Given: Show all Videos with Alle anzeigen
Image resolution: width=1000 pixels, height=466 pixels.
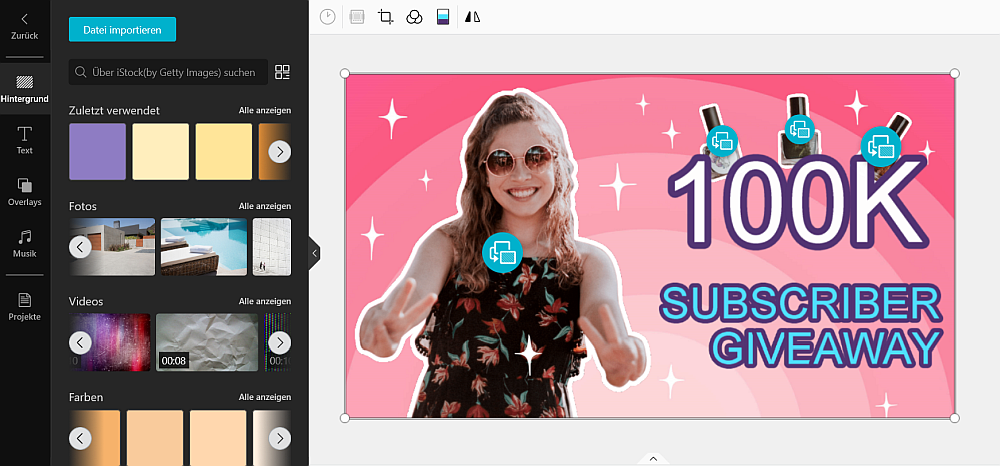Looking at the screenshot, I should [265, 301].
